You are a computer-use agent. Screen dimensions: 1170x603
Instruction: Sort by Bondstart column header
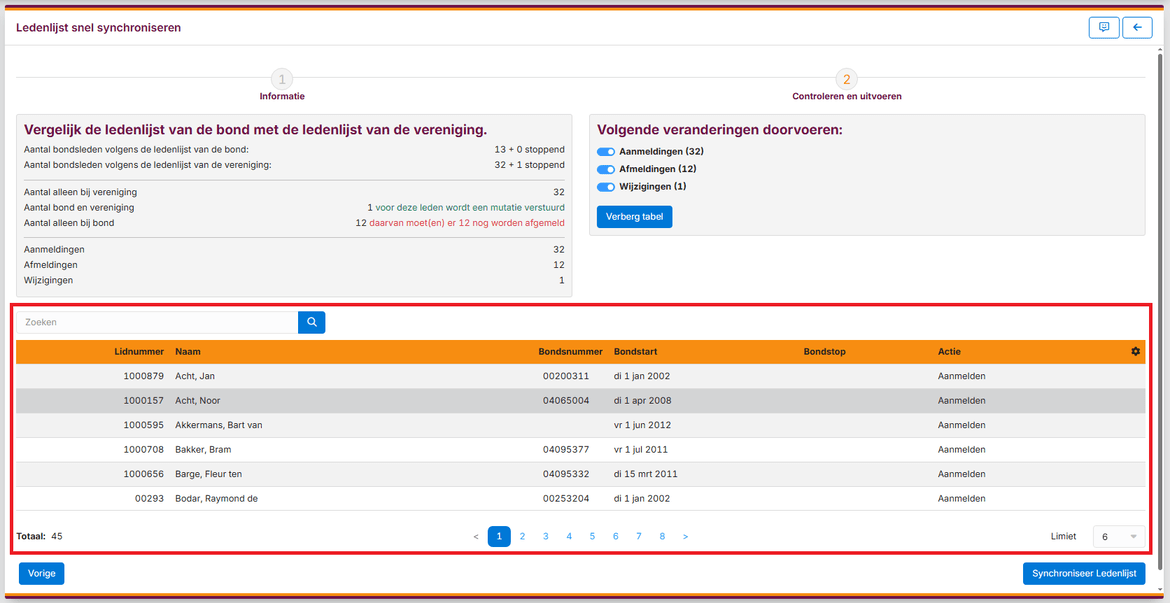pyautogui.click(x=635, y=352)
